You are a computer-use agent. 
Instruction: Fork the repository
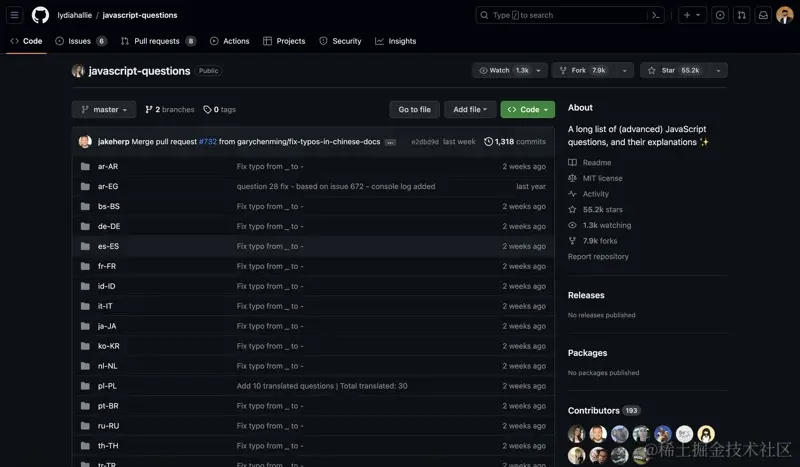[583, 70]
